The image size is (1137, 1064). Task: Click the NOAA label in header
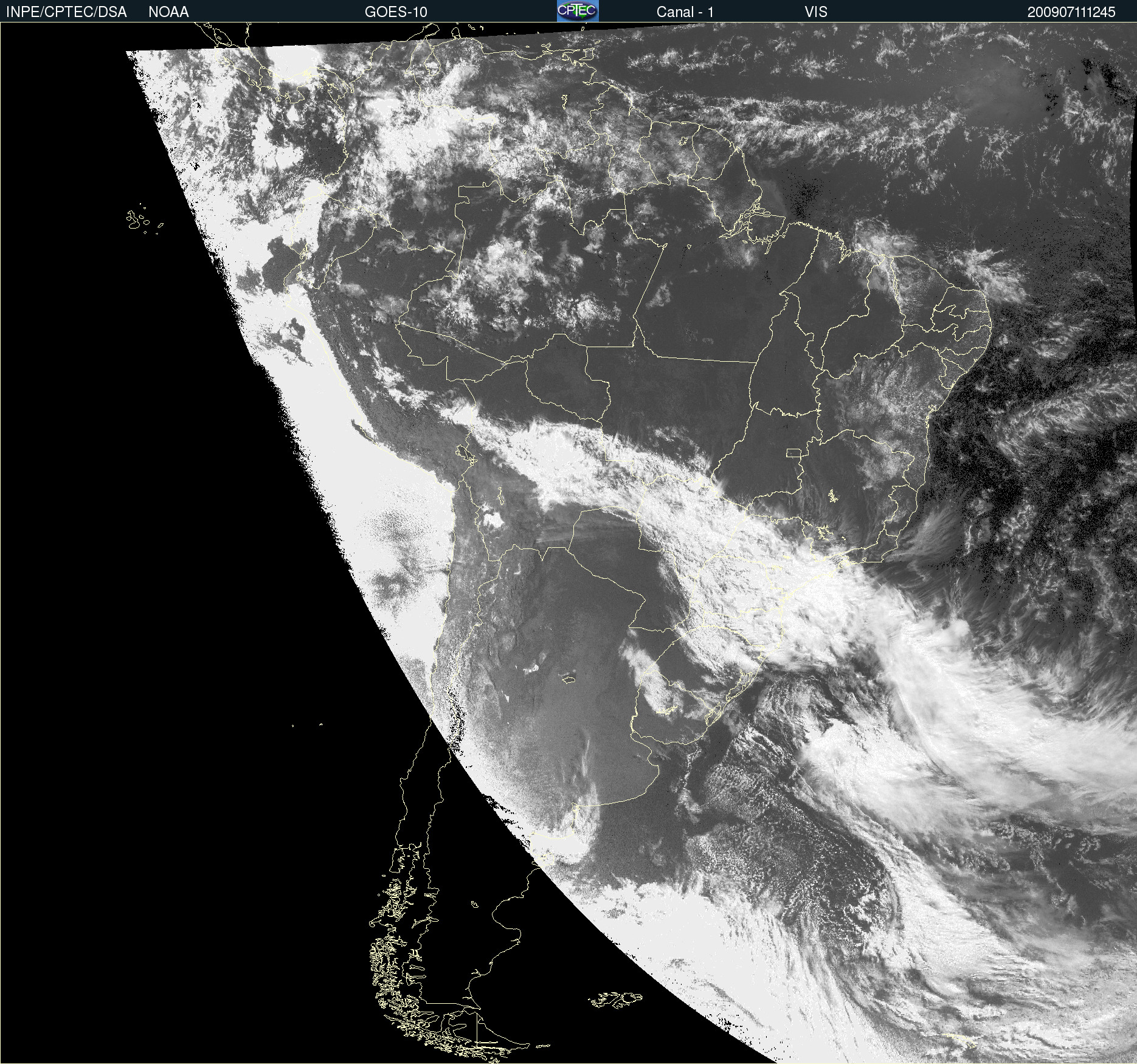pyautogui.click(x=168, y=12)
